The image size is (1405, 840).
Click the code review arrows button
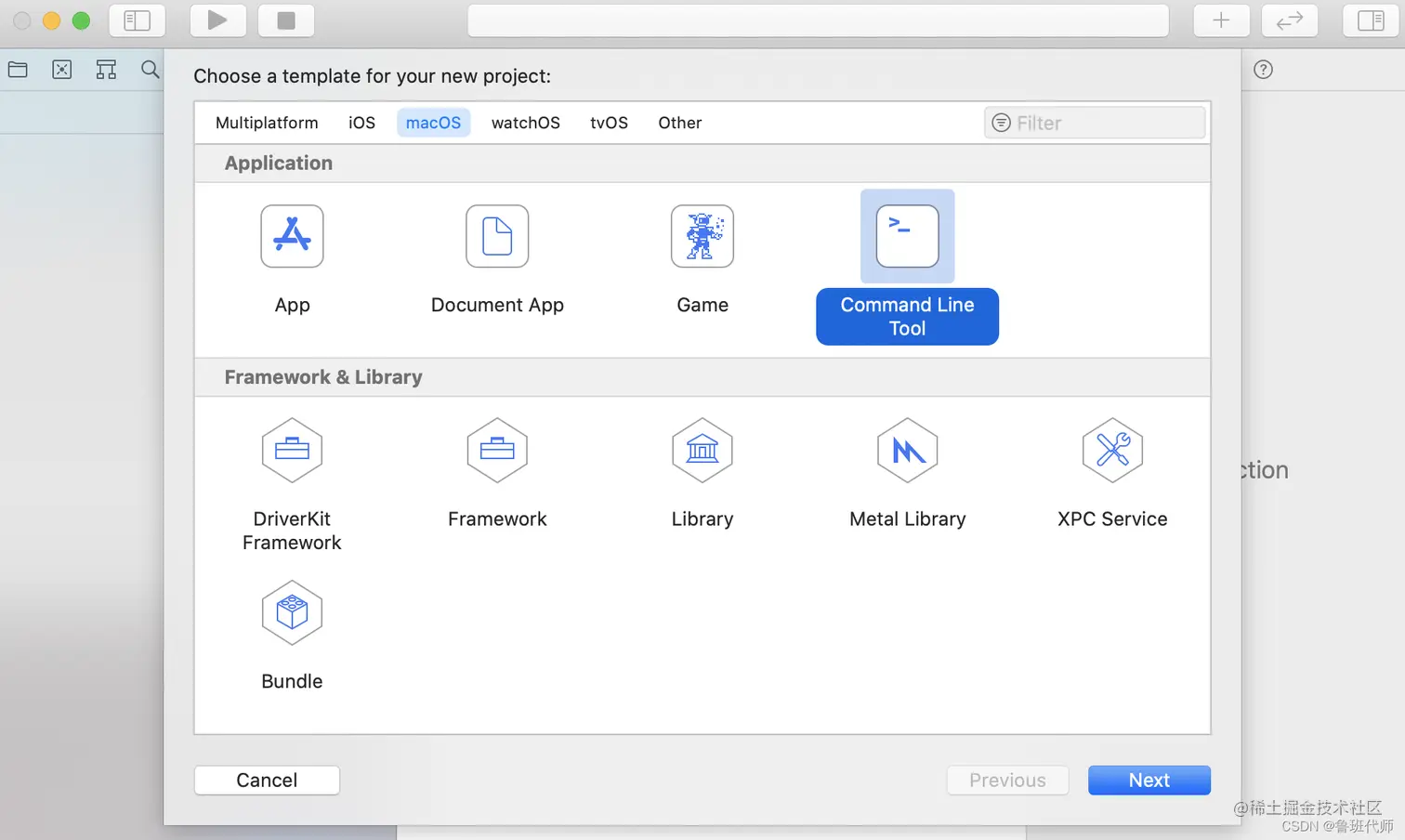[x=1290, y=20]
